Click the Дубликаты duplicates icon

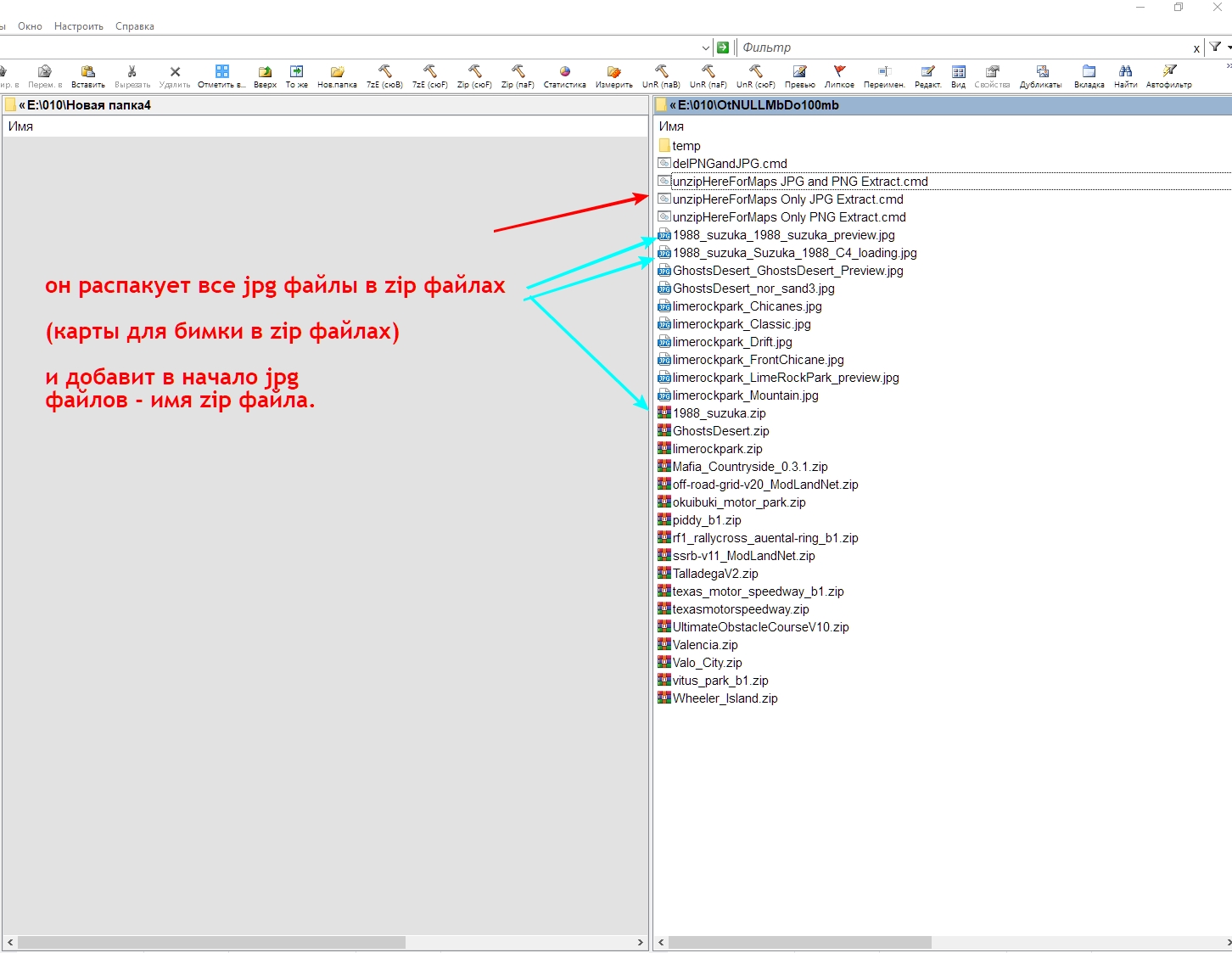[x=1042, y=71]
